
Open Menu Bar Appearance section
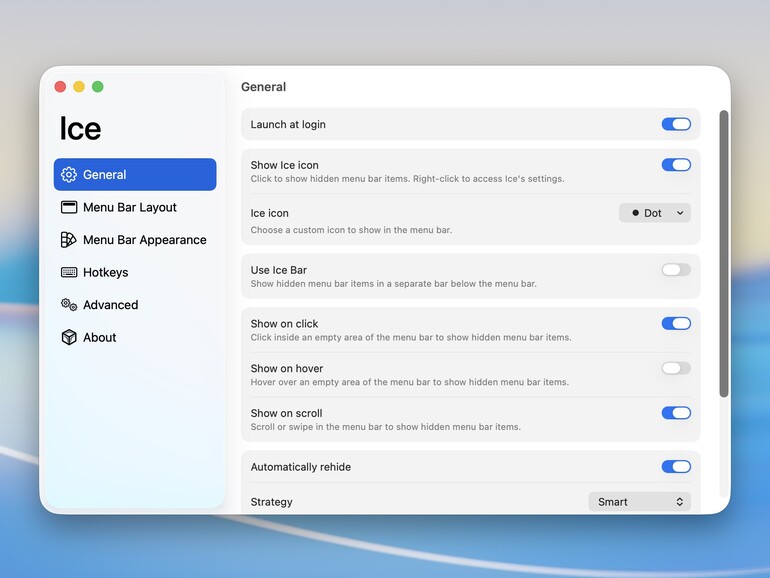pyautogui.click(x=135, y=240)
